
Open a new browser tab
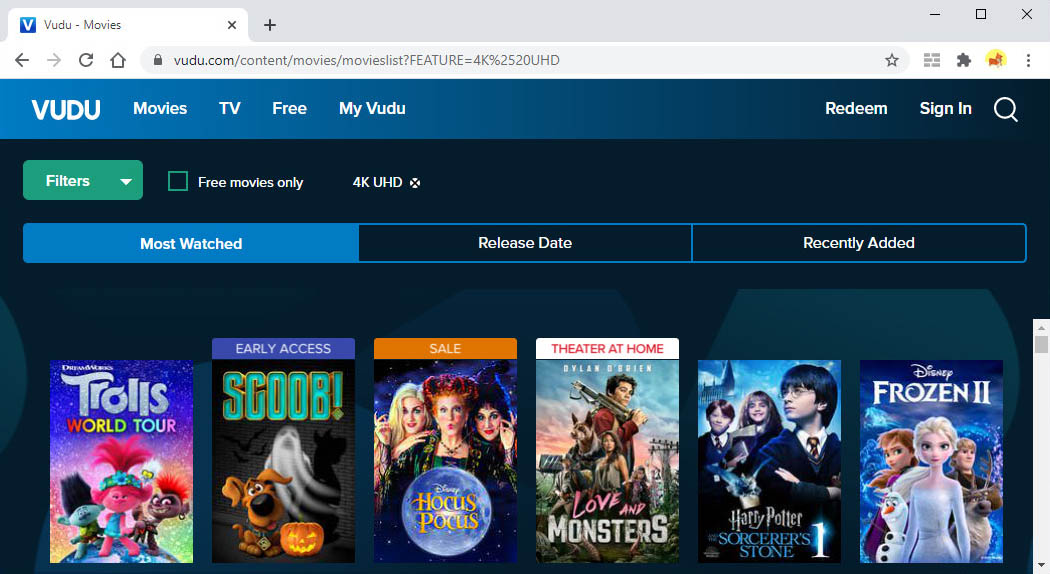pos(270,25)
